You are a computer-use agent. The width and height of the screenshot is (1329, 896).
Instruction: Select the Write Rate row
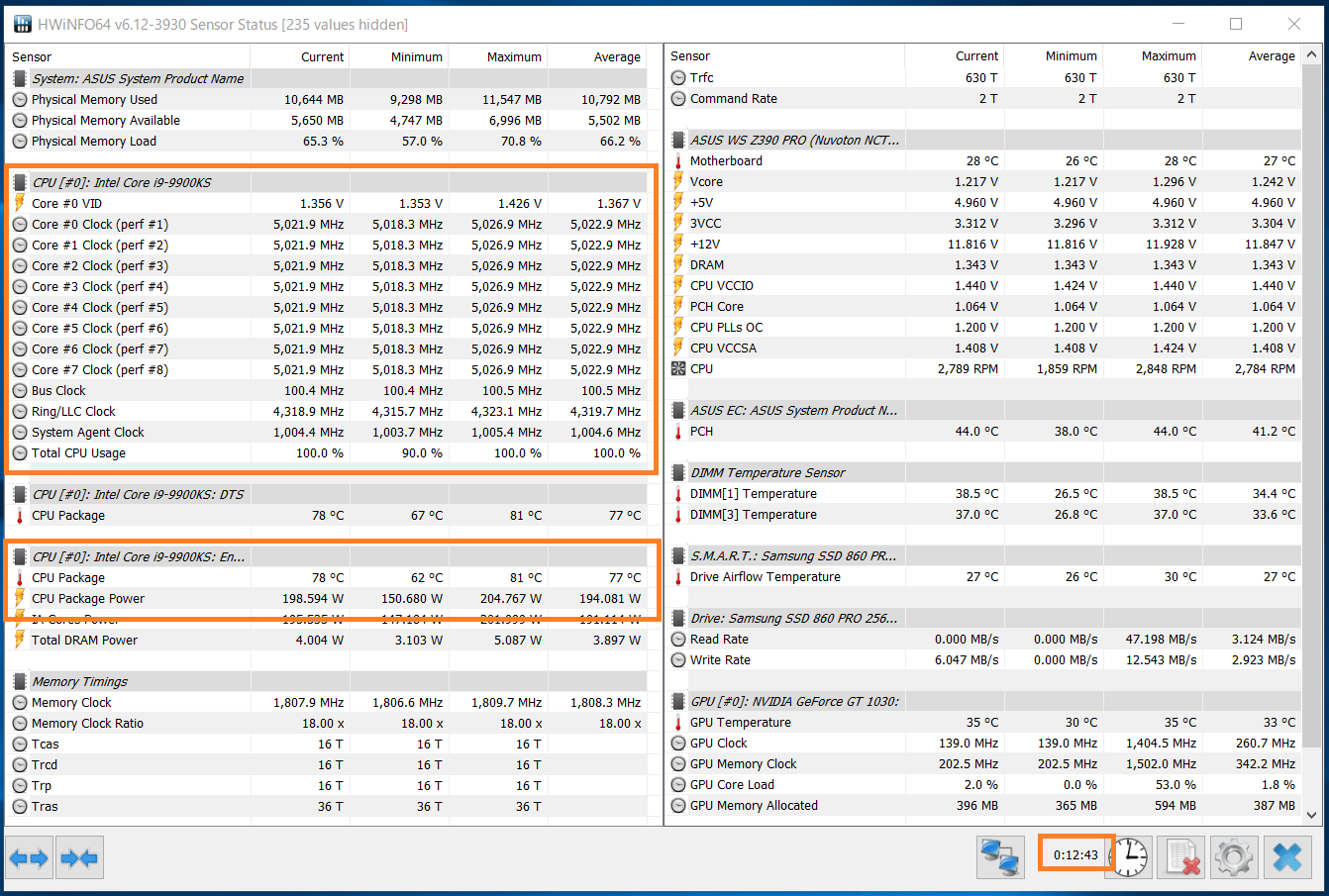(984, 659)
